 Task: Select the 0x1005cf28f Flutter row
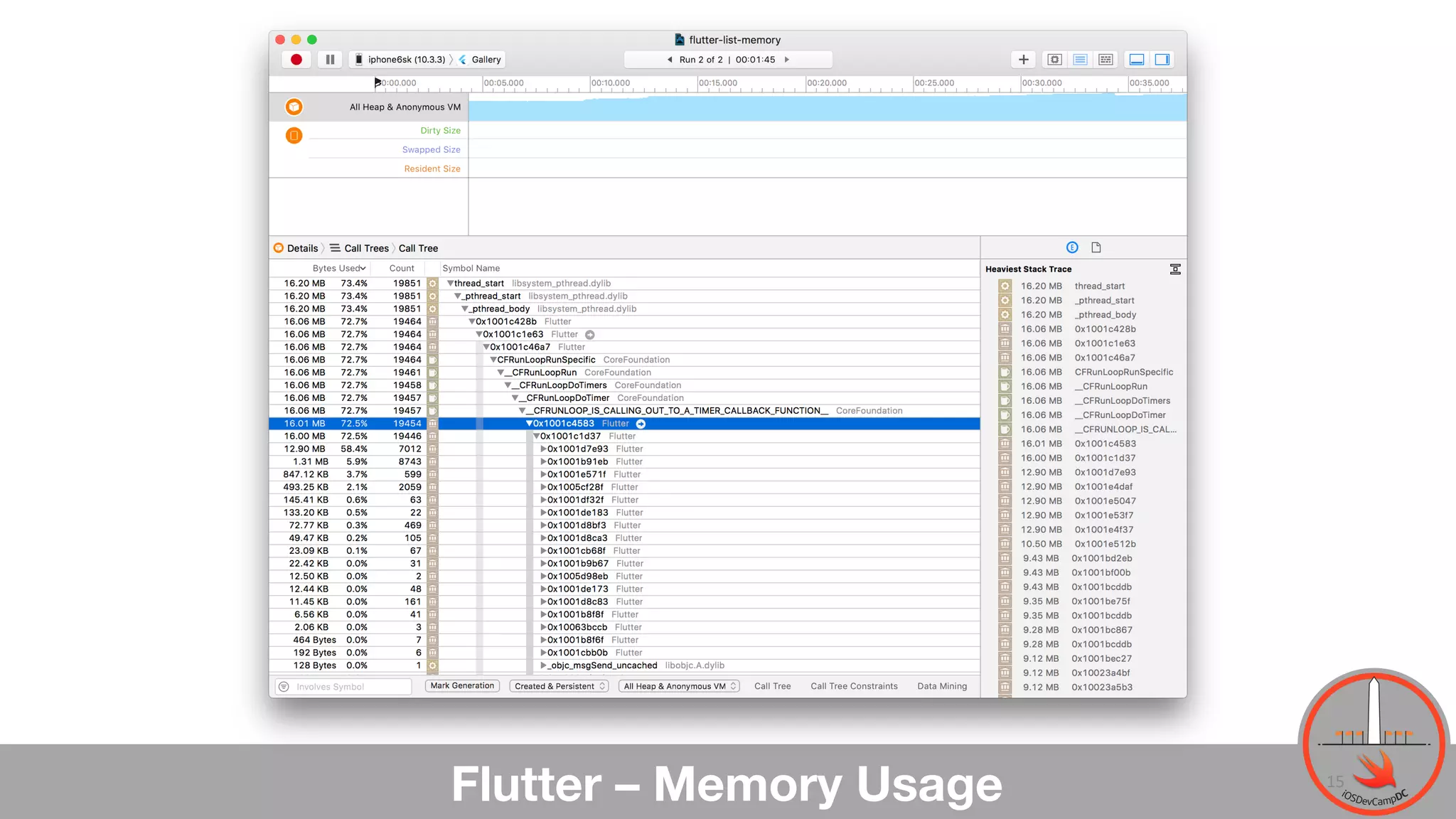pyautogui.click(x=624, y=487)
